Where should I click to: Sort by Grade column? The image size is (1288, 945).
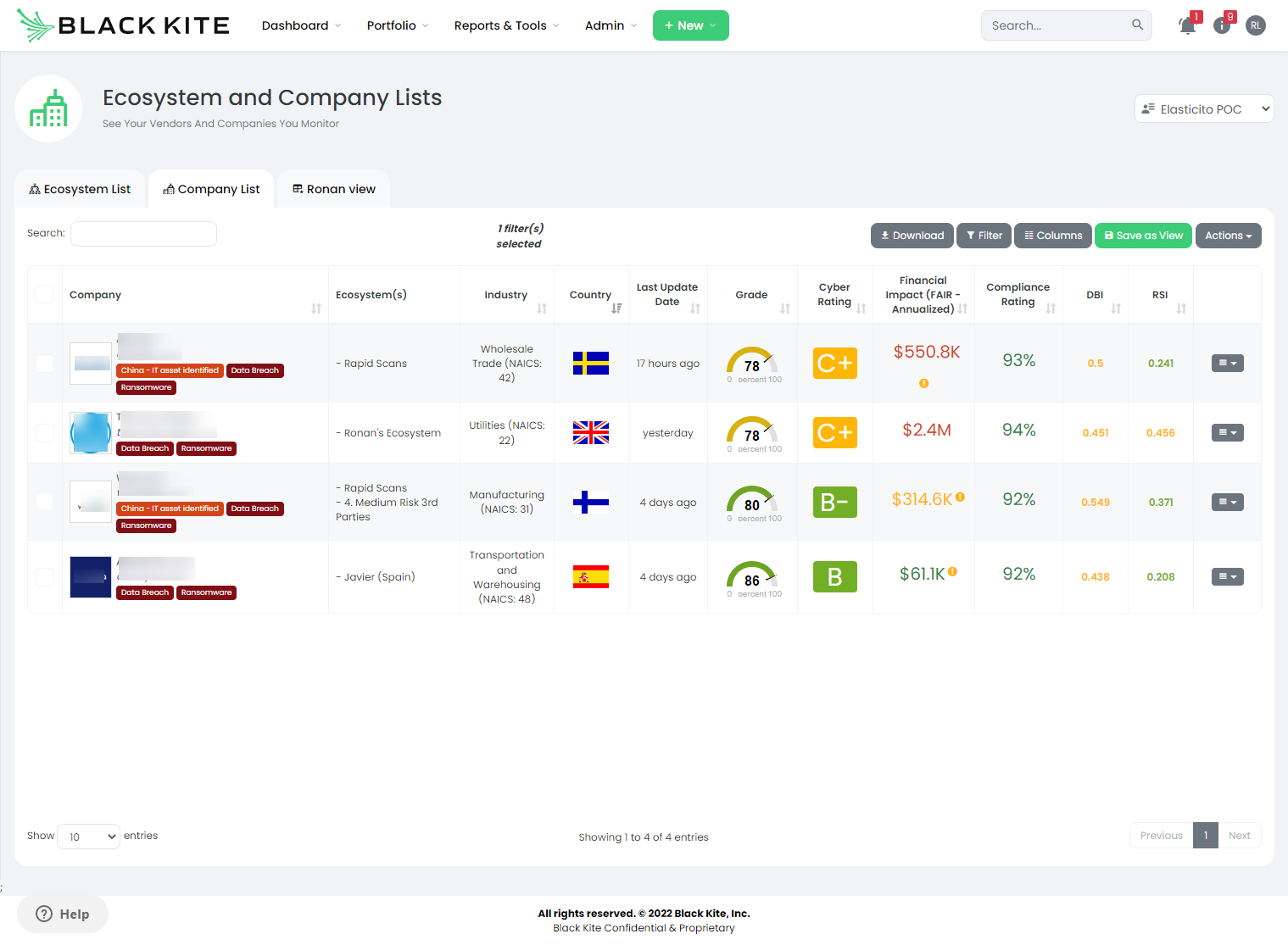click(x=785, y=309)
